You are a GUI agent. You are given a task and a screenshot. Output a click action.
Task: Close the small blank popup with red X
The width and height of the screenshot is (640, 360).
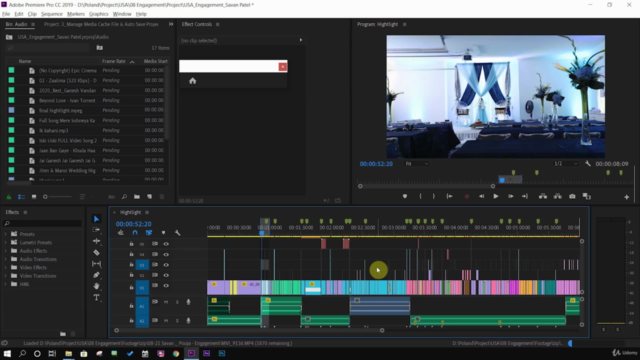(x=282, y=67)
